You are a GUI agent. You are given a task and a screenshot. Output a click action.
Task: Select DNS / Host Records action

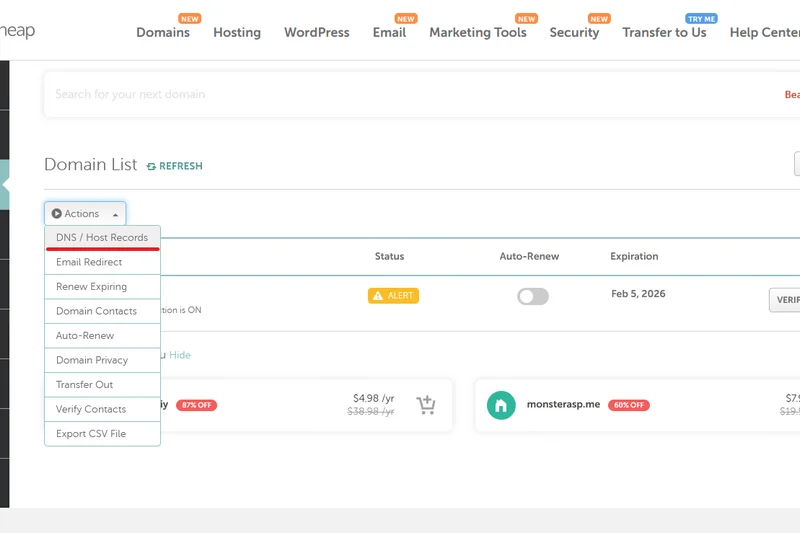pos(103,238)
